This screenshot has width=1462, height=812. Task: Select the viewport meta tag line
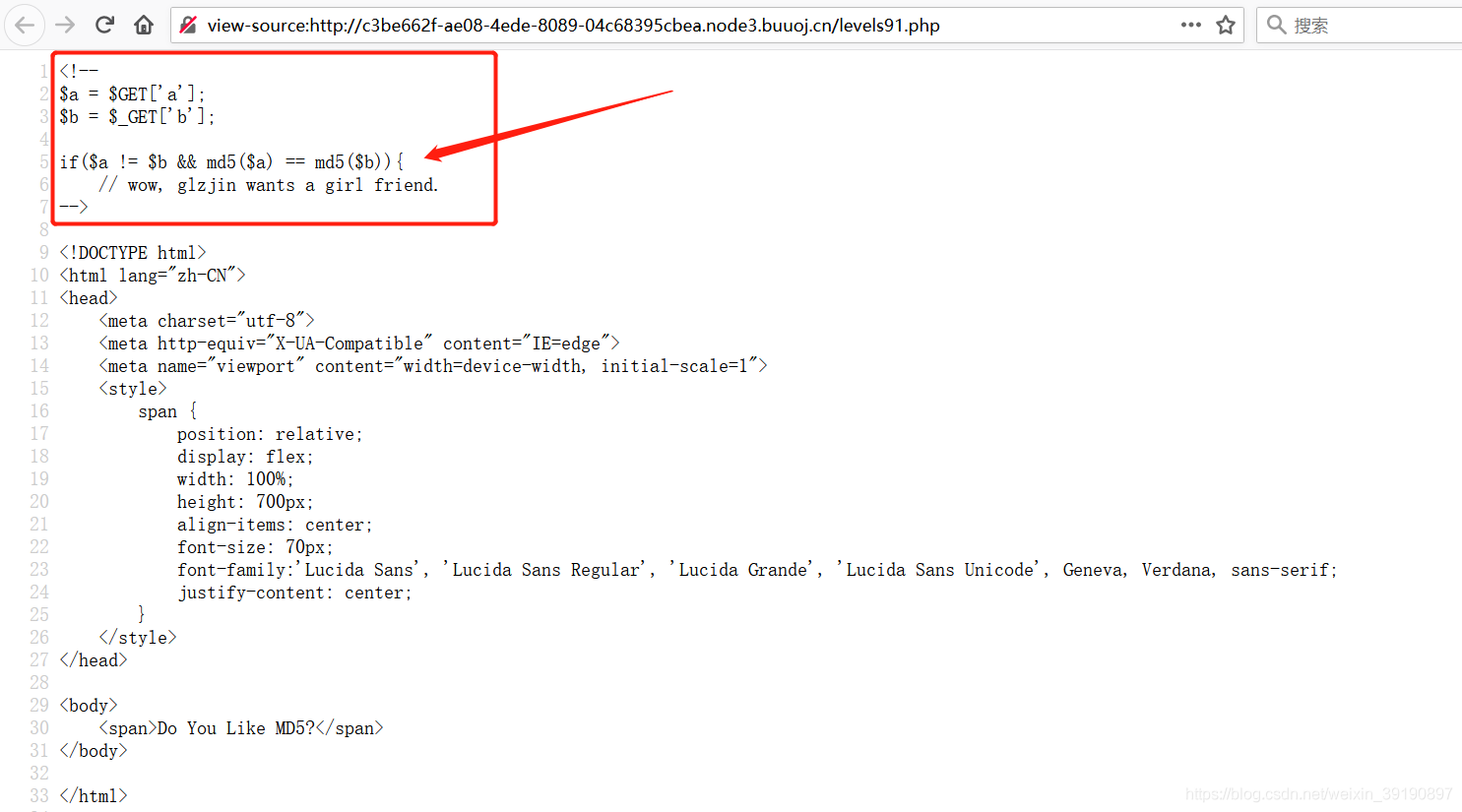pos(433,366)
